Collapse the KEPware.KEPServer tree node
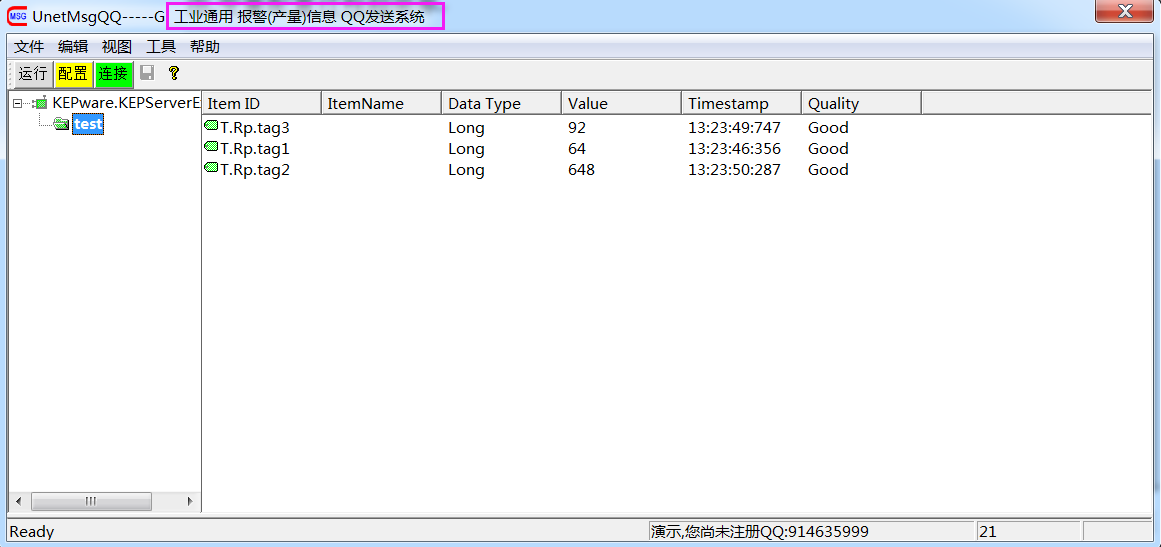1161x547 pixels. (x=18, y=103)
